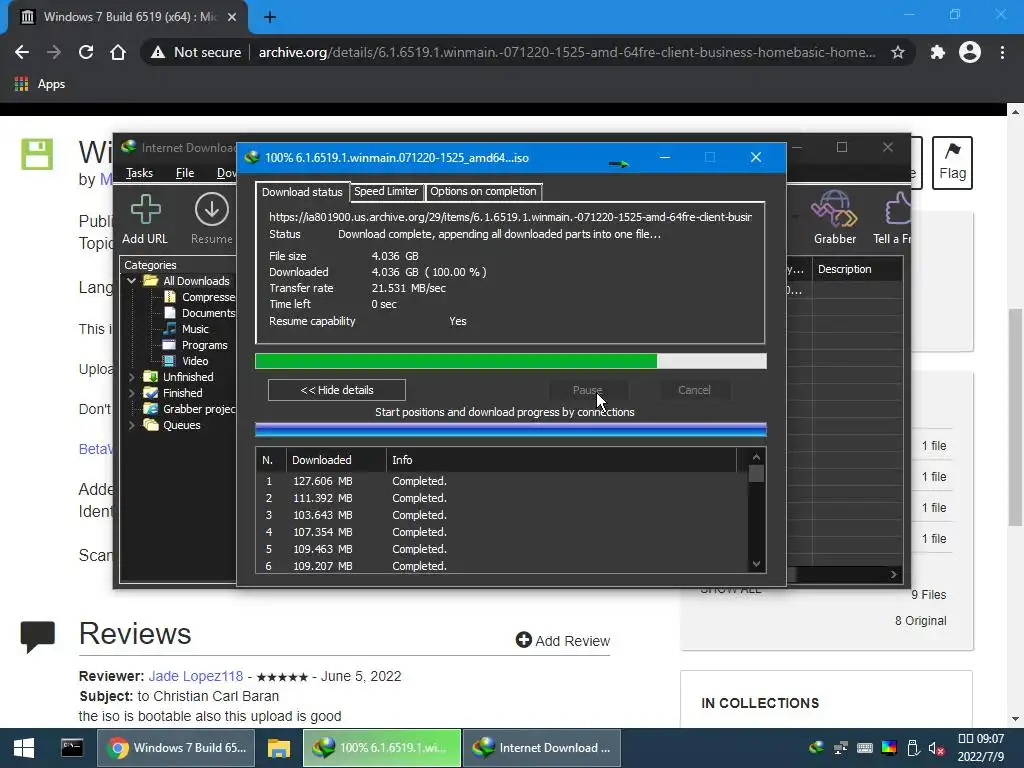Click the connections list scroll down arrow
The image size is (1024, 768).
click(x=756, y=564)
